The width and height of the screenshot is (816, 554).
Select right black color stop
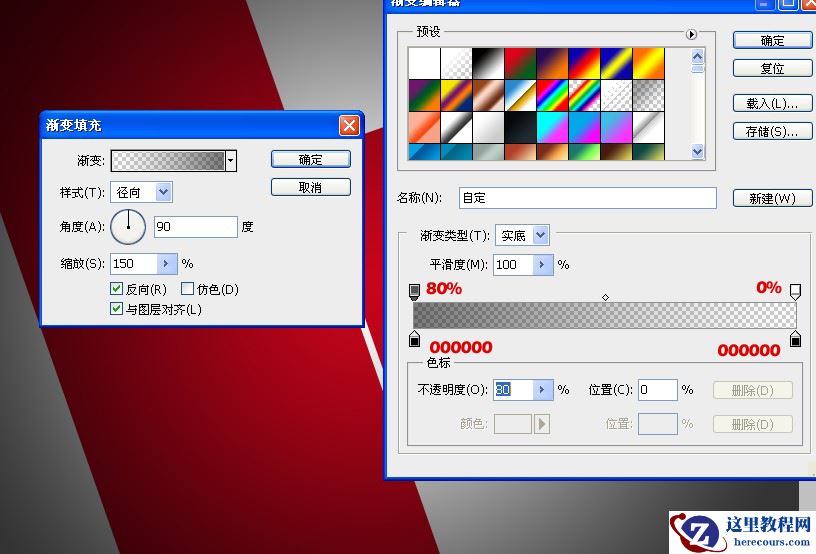[x=795, y=338]
